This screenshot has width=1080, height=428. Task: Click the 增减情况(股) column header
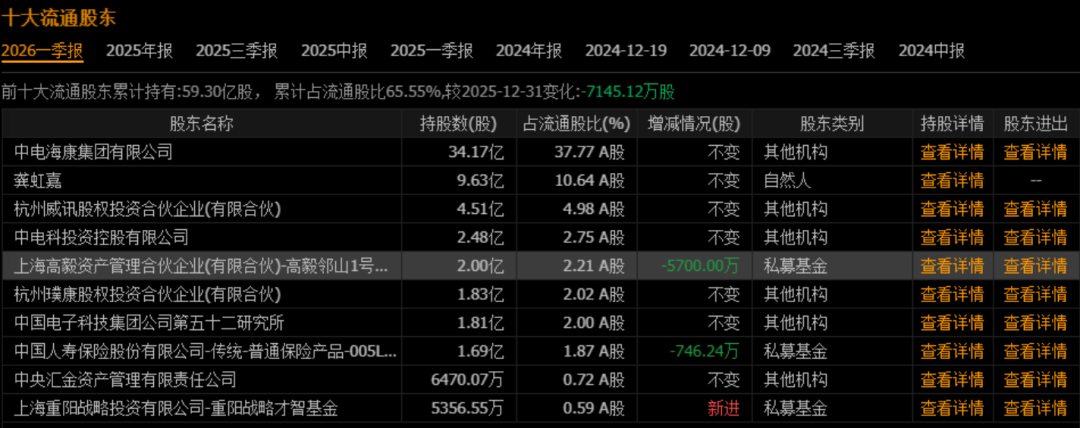(694, 124)
